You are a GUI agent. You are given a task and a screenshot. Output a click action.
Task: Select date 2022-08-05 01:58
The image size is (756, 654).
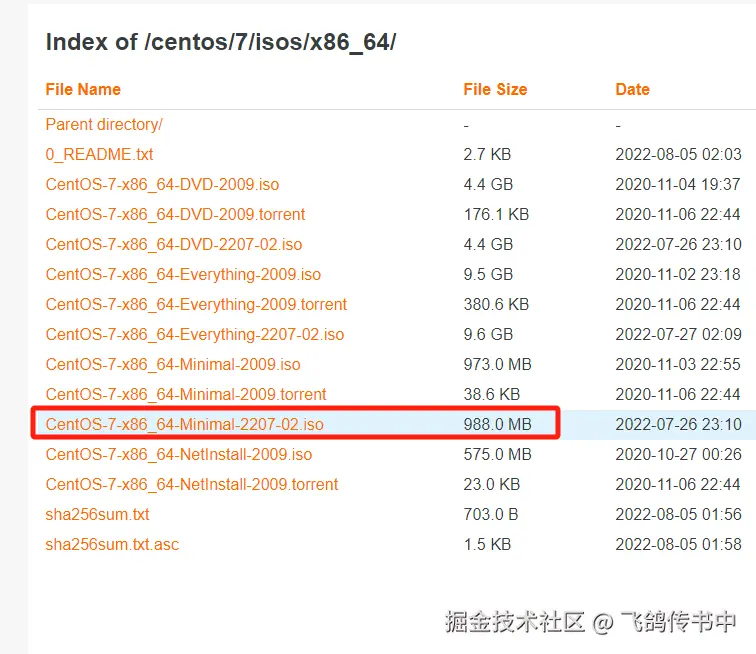pyautogui.click(x=678, y=544)
